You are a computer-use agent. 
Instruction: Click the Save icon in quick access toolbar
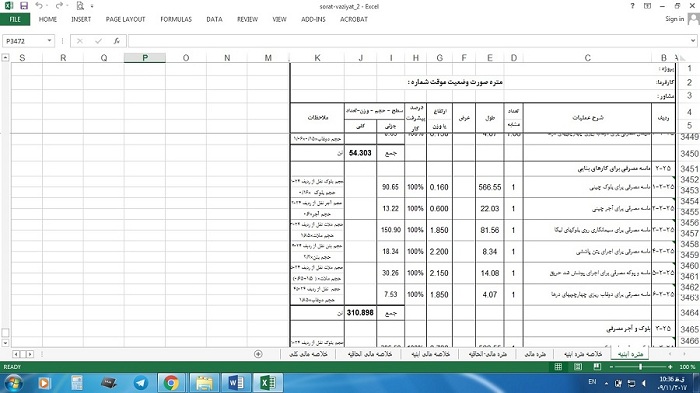[24, 6]
